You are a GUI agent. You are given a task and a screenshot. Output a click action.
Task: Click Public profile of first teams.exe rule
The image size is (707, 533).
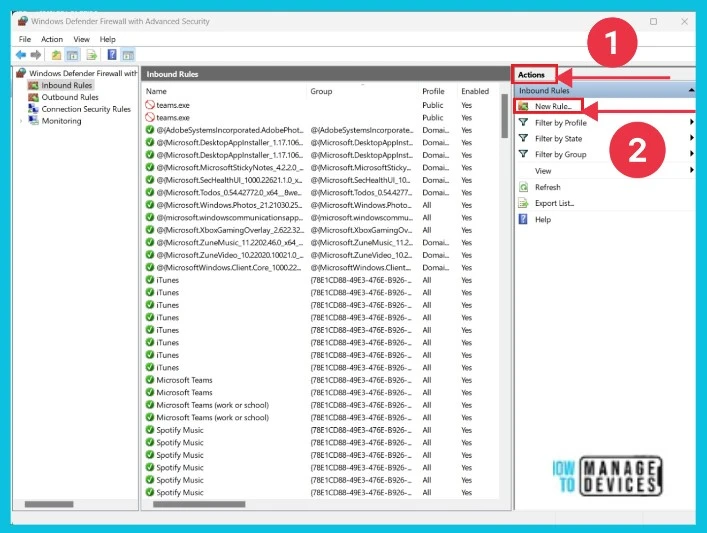point(433,105)
